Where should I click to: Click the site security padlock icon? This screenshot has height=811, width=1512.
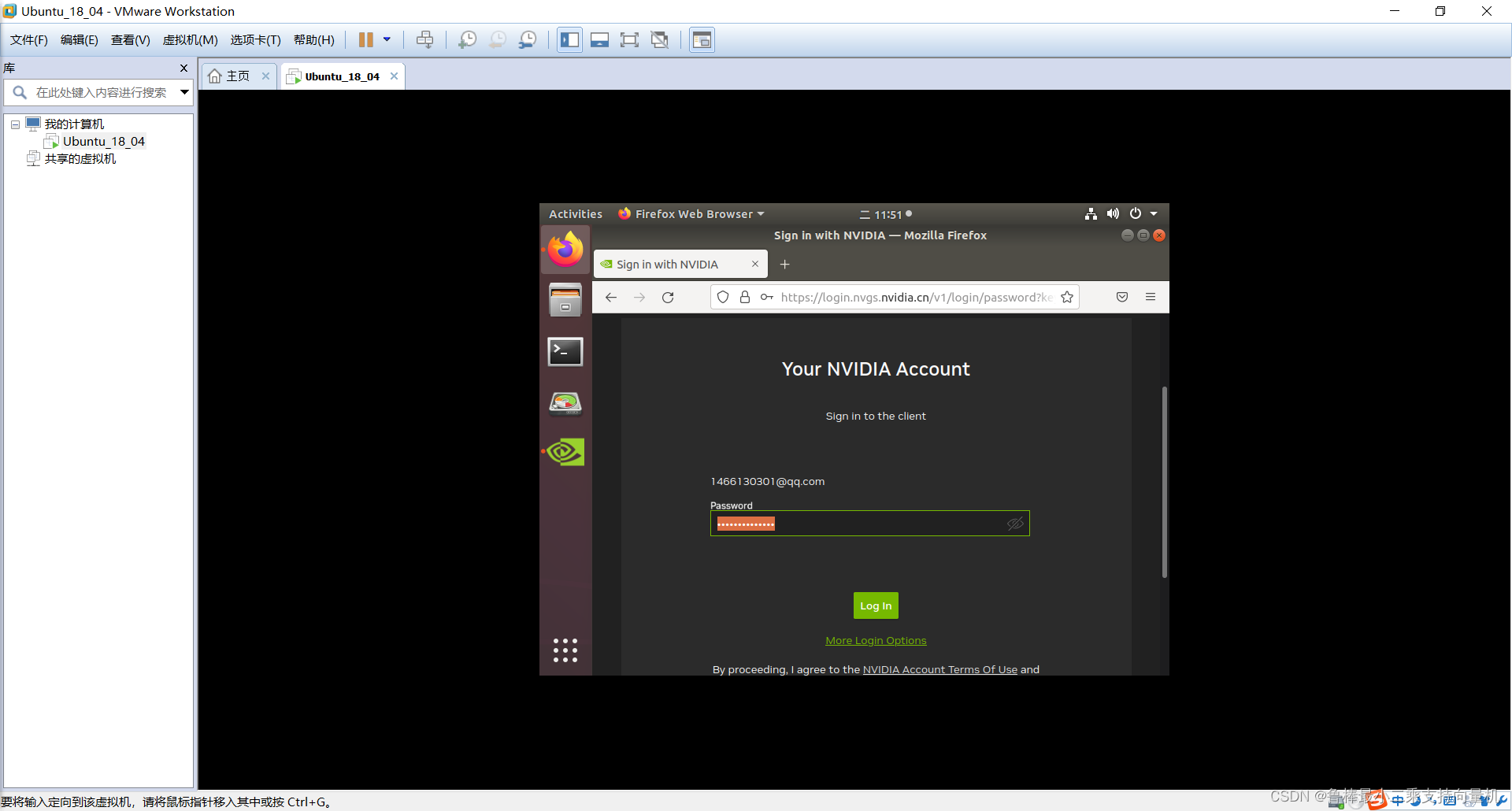[x=744, y=297]
